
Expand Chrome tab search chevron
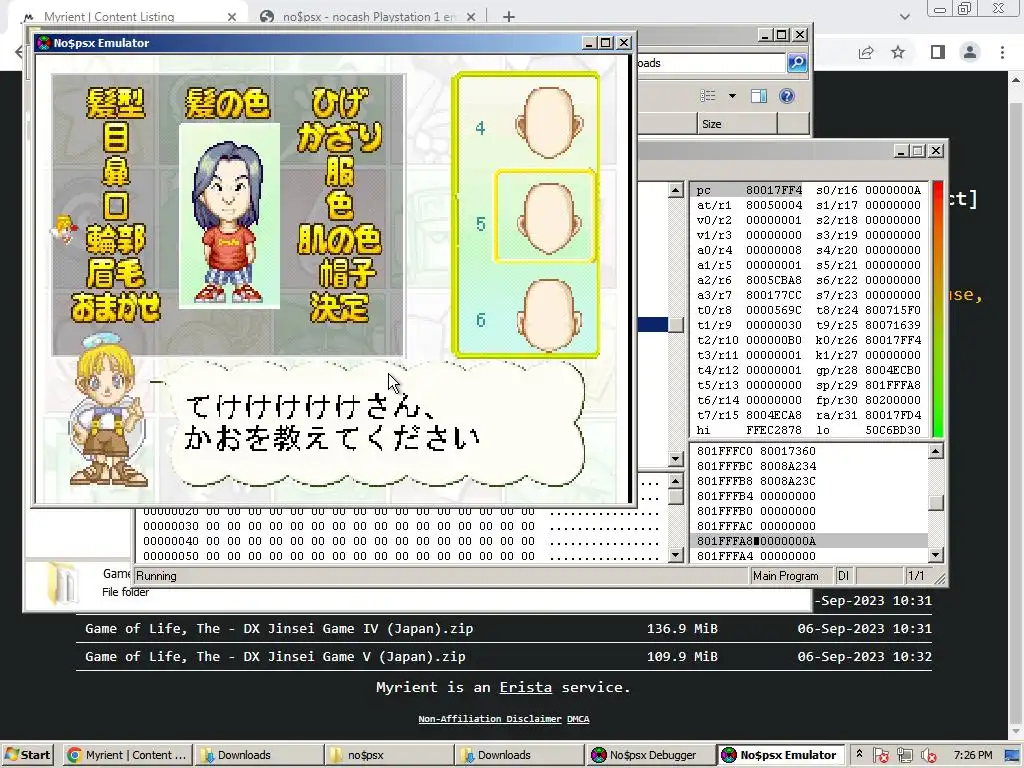pyautogui.click(x=904, y=16)
